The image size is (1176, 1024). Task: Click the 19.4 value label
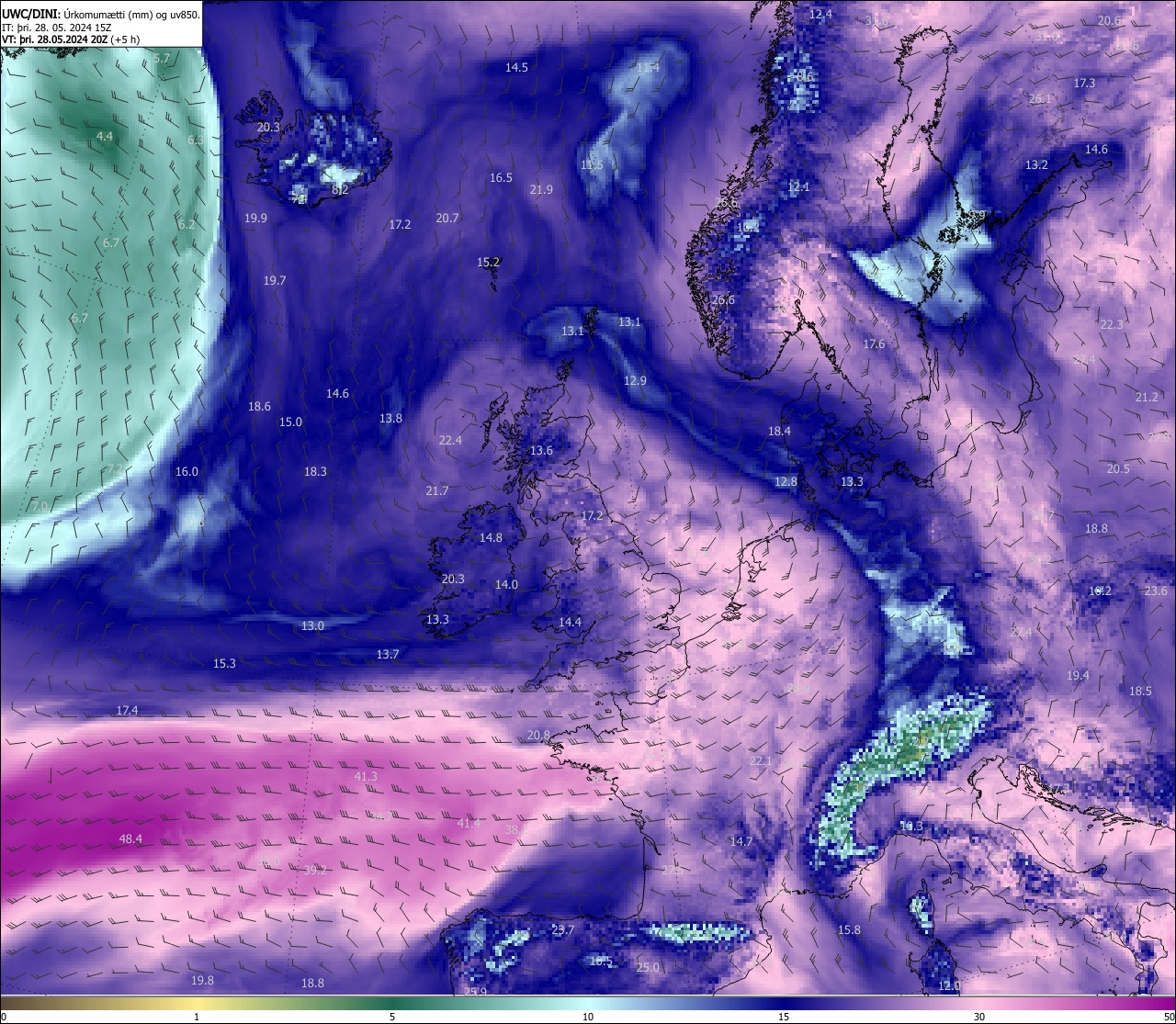[x=1078, y=675]
